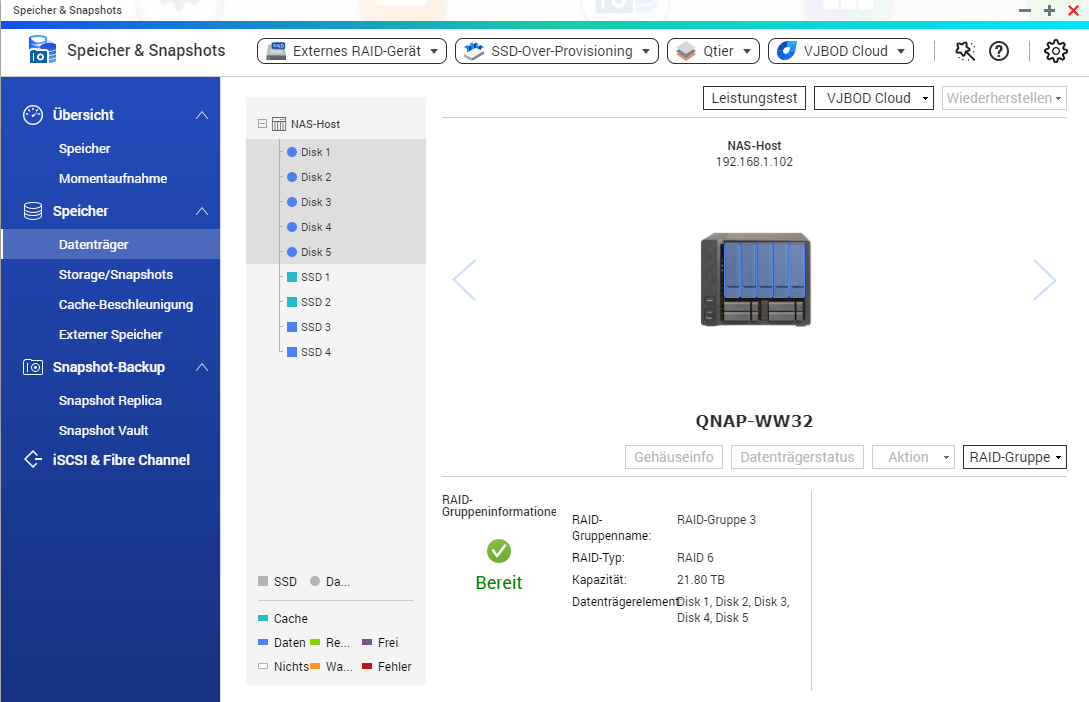This screenshot has width=1089, height=702.
Task: Click the Fehler legend color swatch
Action: coord(367,666)
